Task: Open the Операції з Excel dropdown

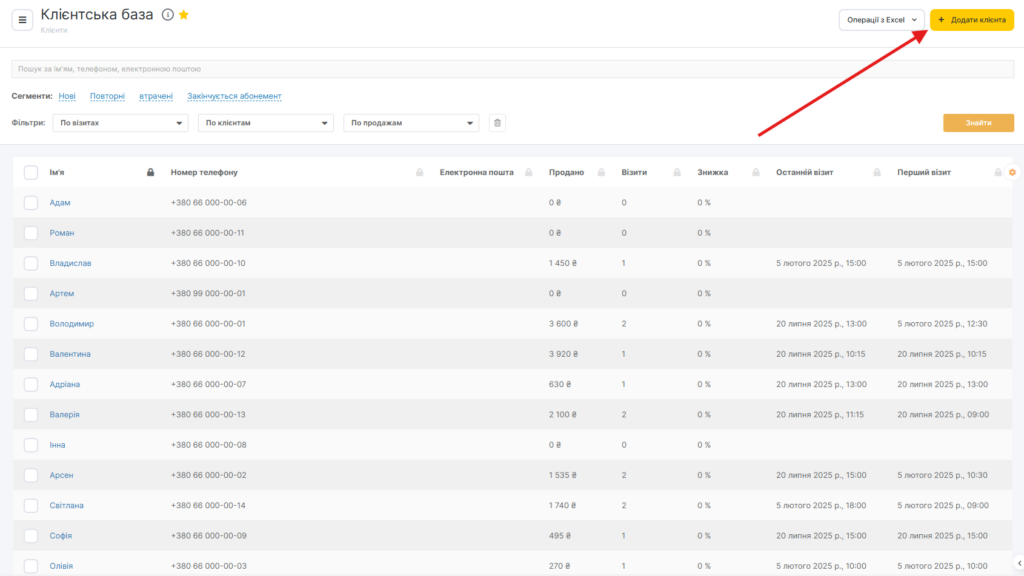Action: [x=881, y=20]
